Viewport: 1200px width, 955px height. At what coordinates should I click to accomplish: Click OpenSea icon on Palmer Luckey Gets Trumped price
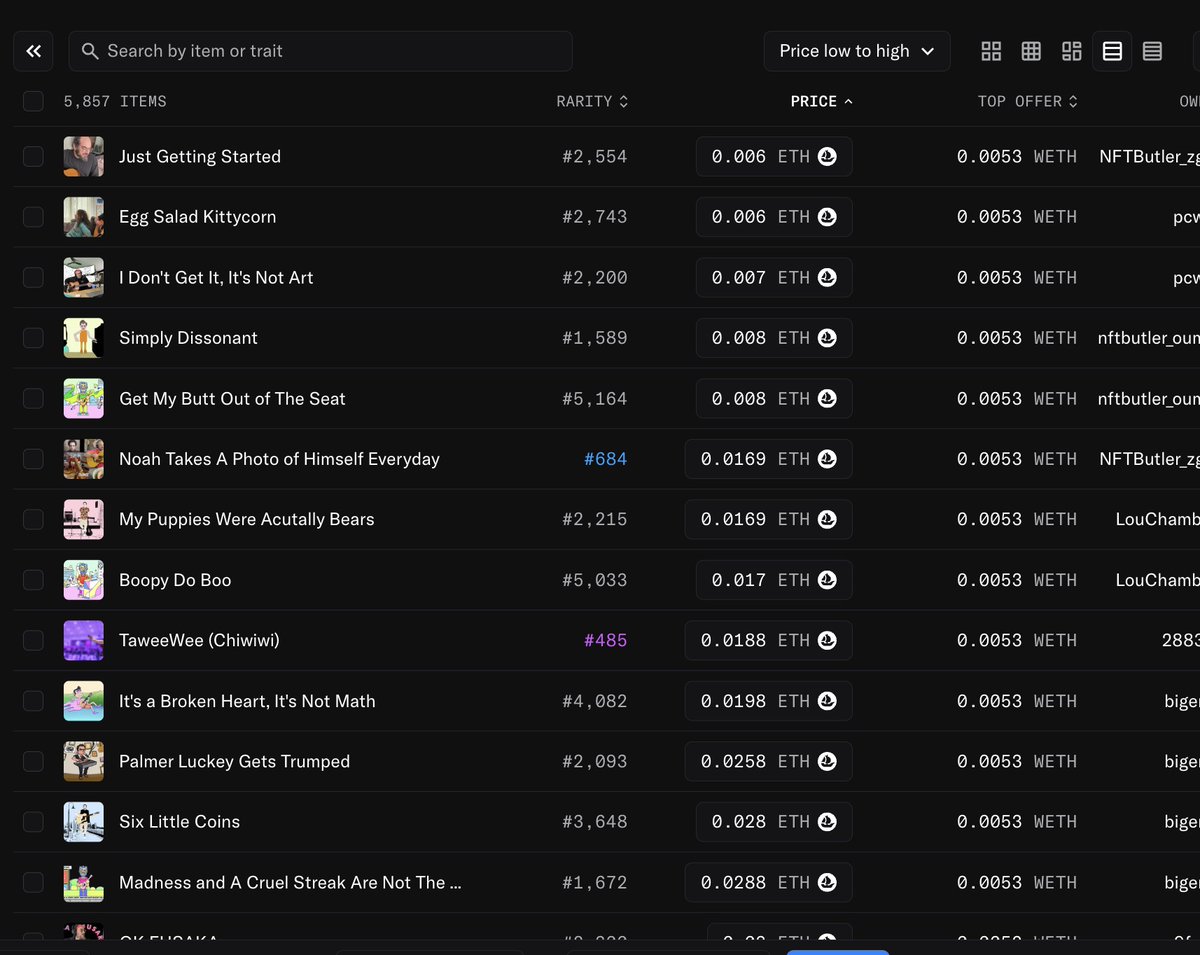pos(827,761)
